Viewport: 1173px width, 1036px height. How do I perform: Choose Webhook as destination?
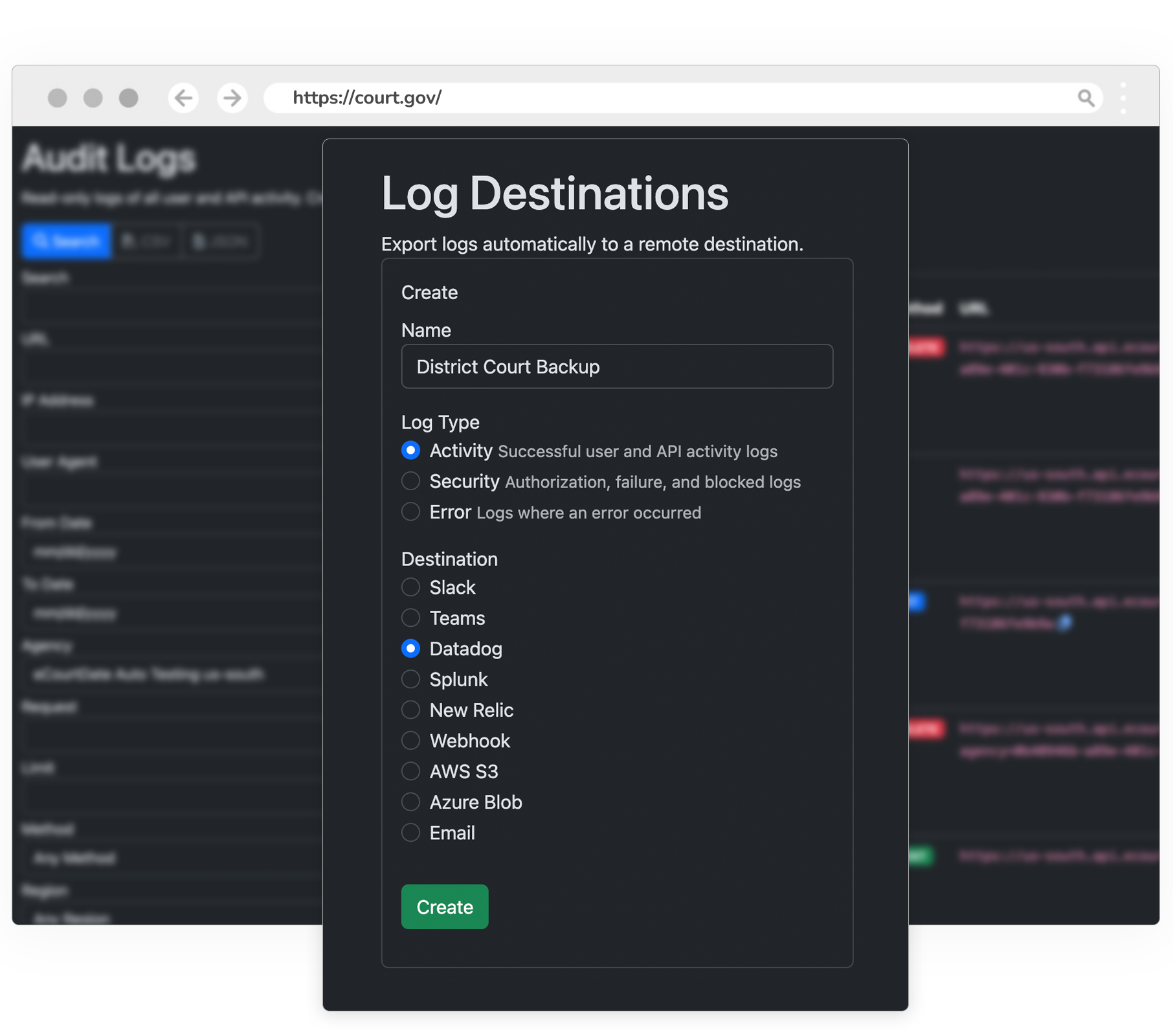410,740
